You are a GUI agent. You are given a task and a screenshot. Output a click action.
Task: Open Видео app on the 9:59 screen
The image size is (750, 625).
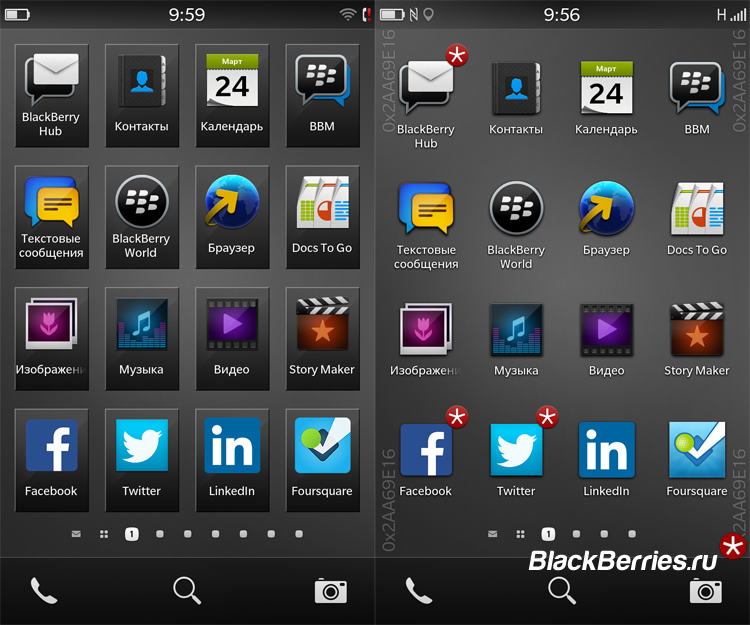[x=232, y=339]
